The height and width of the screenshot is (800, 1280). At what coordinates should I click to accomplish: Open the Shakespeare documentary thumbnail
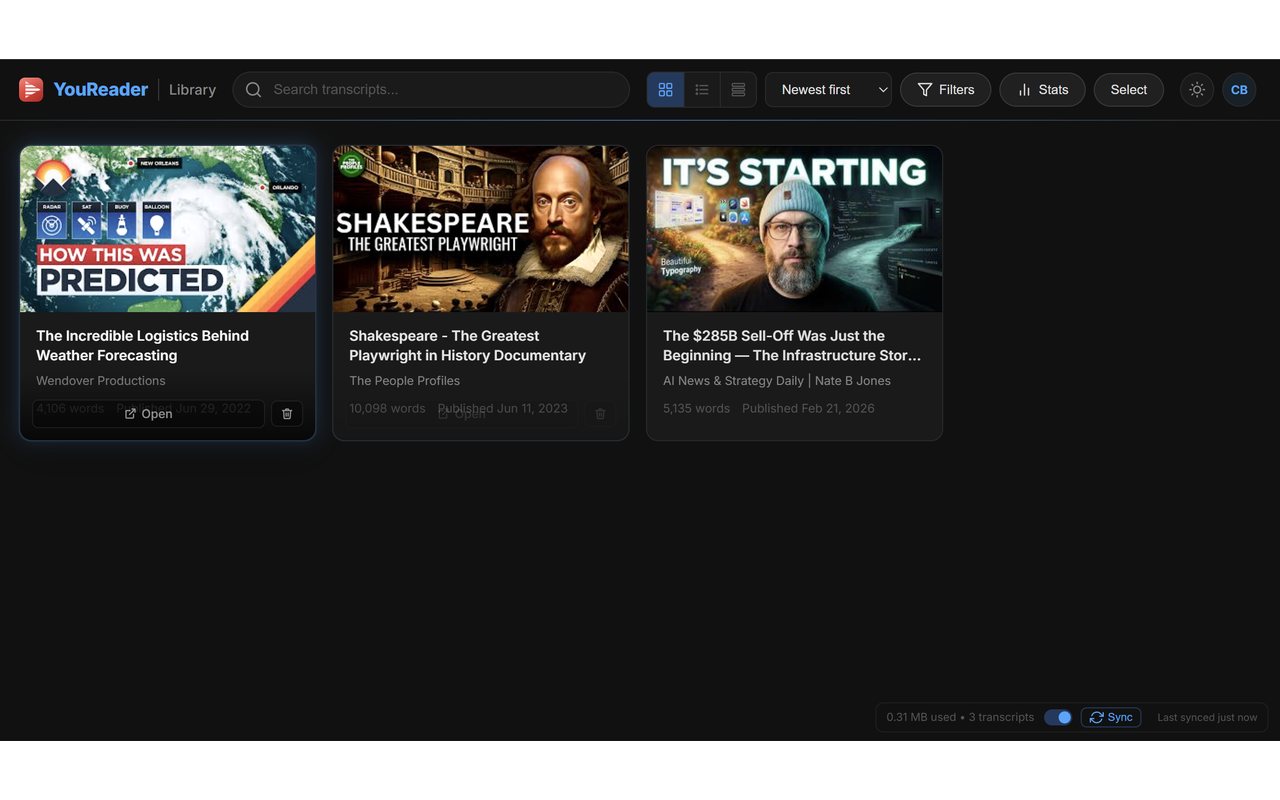[x=481, y=229]
